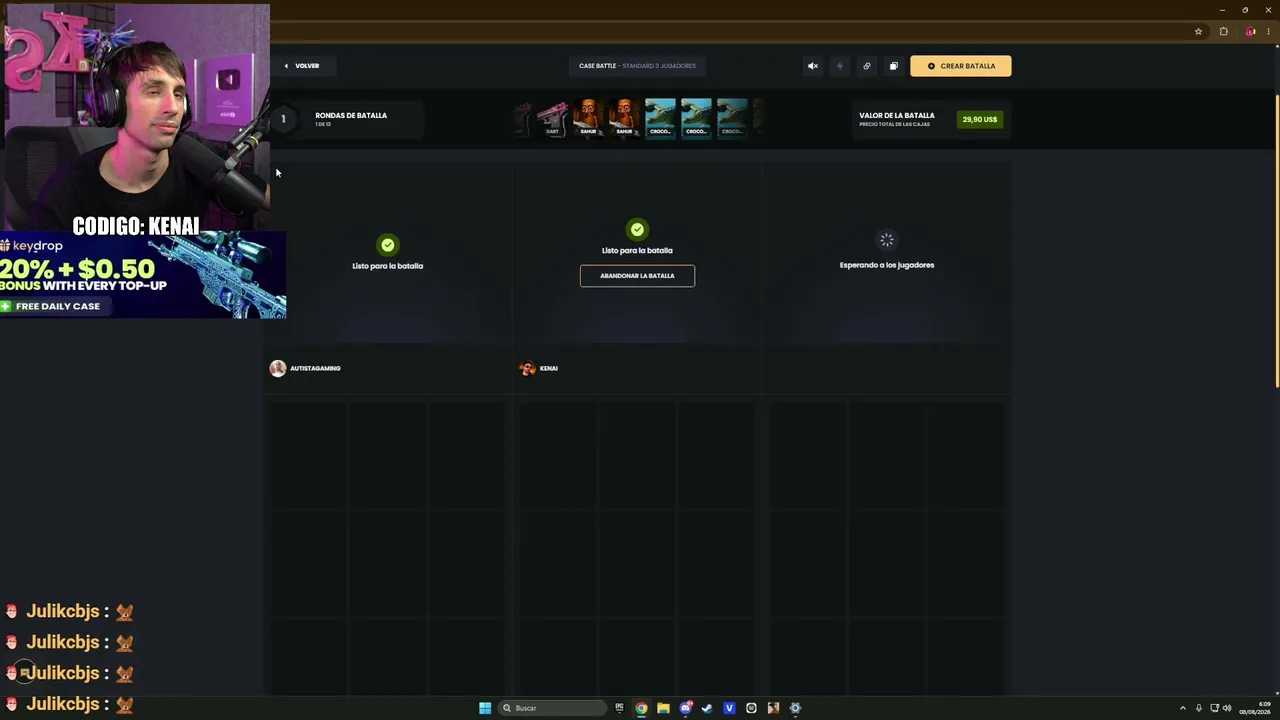Click the Valor de la Batalla label
The height and width of the screenshot is (720, 1280).
[x=897, y=115]
